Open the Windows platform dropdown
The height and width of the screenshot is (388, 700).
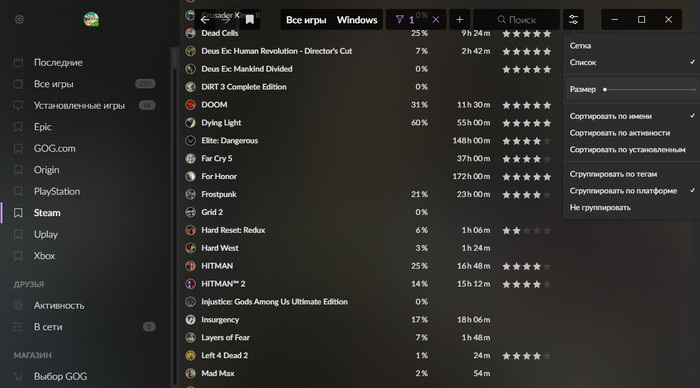(x=357, y=20)
